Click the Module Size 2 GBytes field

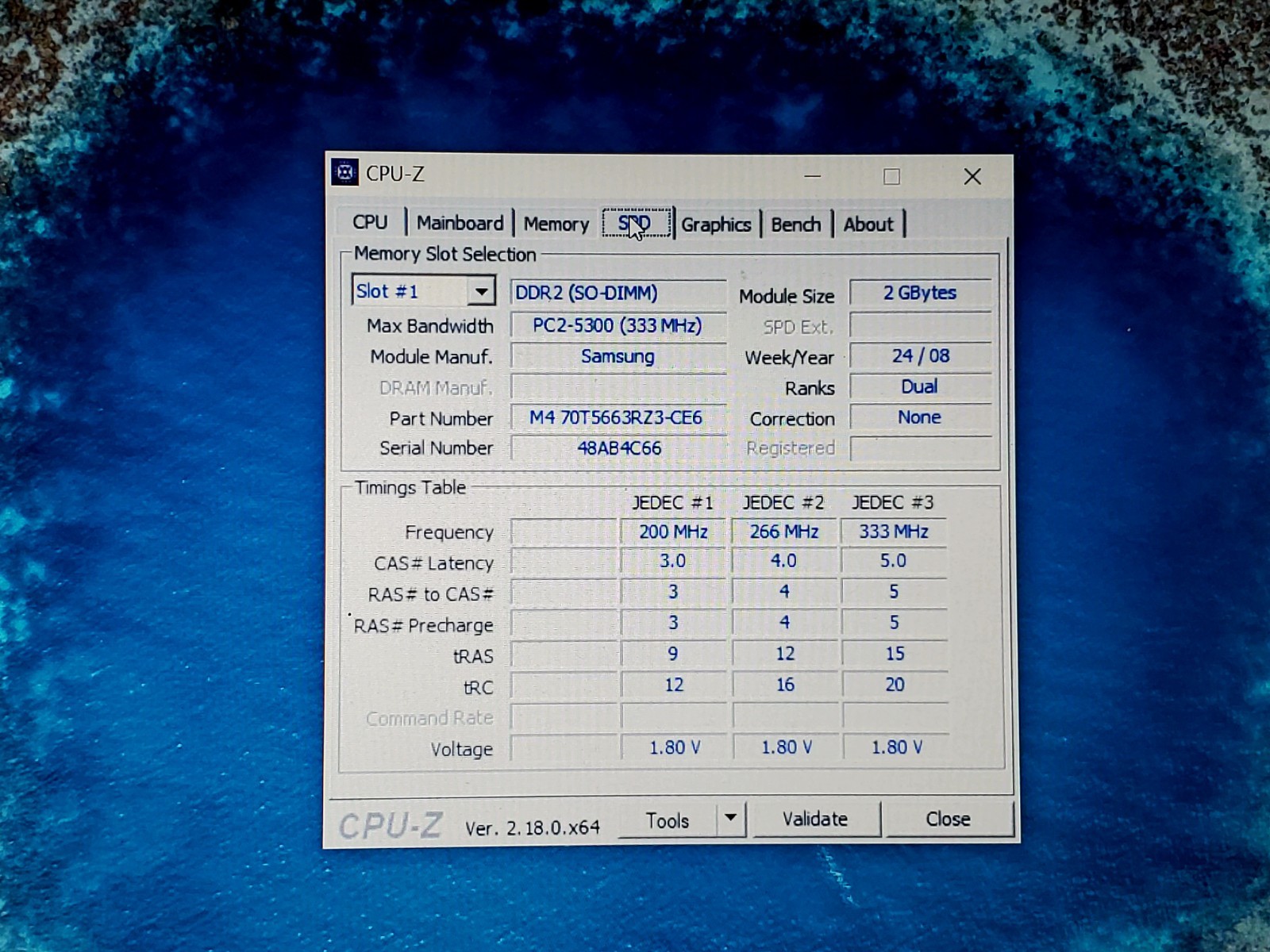920,293
